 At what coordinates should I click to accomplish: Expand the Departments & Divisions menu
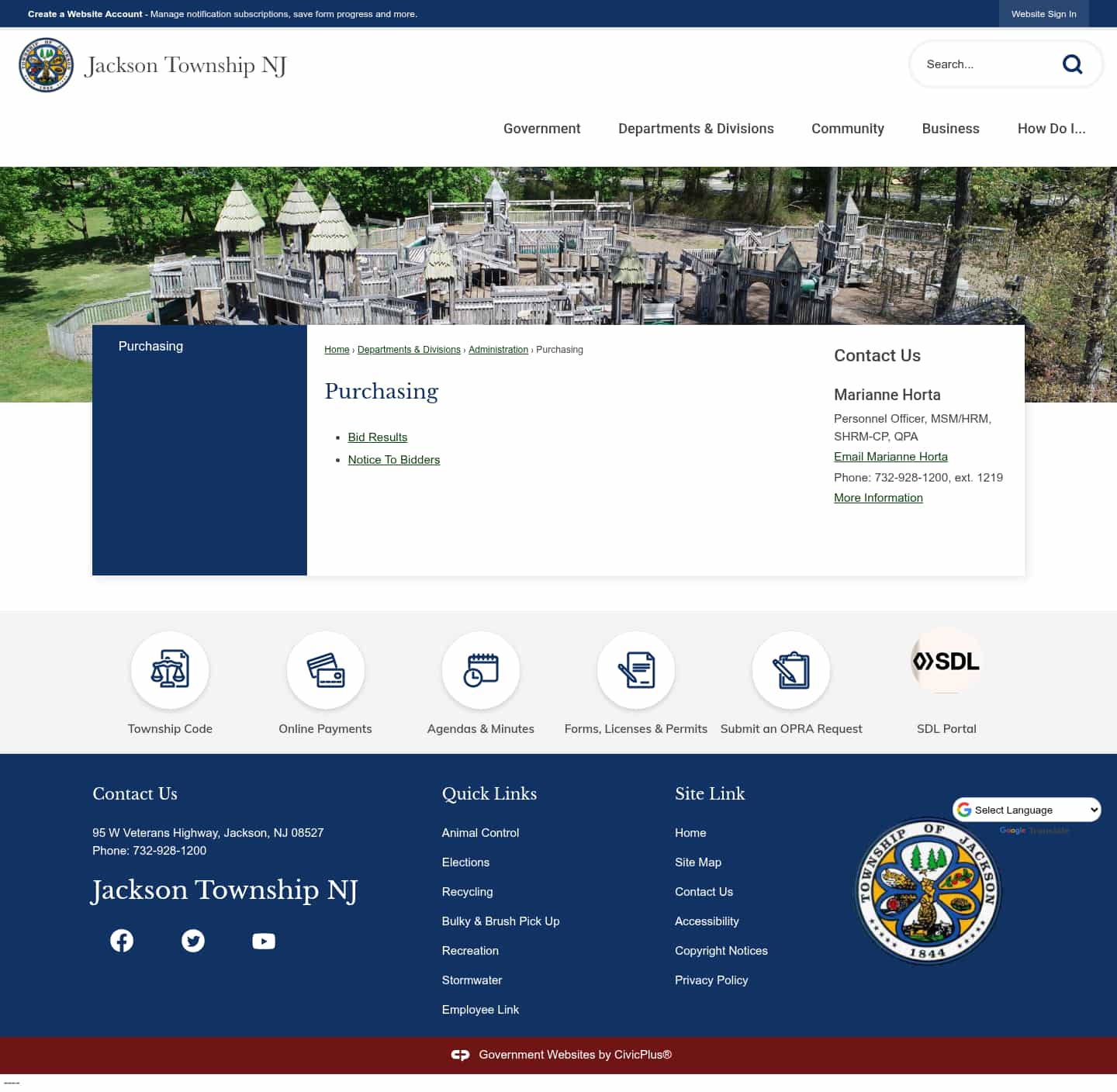click(x=696, y=129)
